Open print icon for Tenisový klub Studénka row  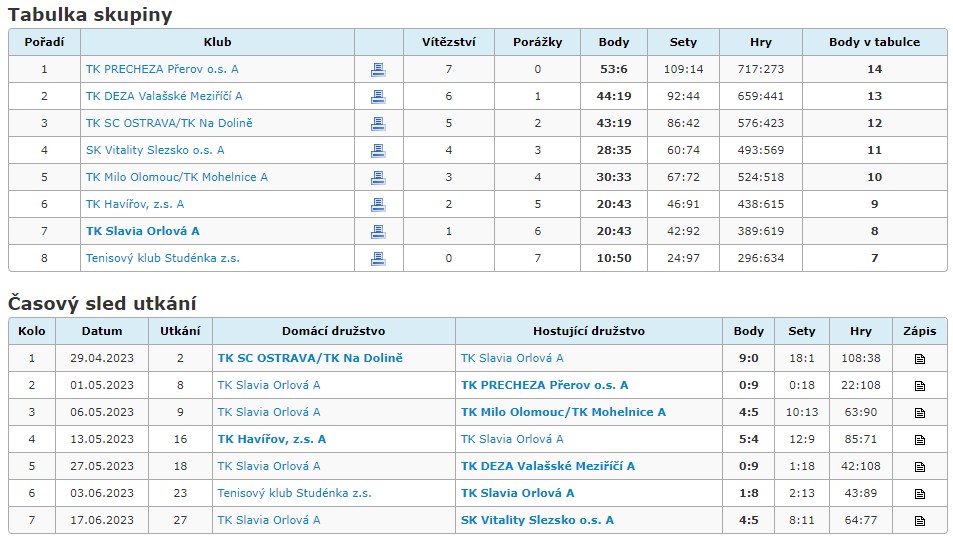pos(378,259)
